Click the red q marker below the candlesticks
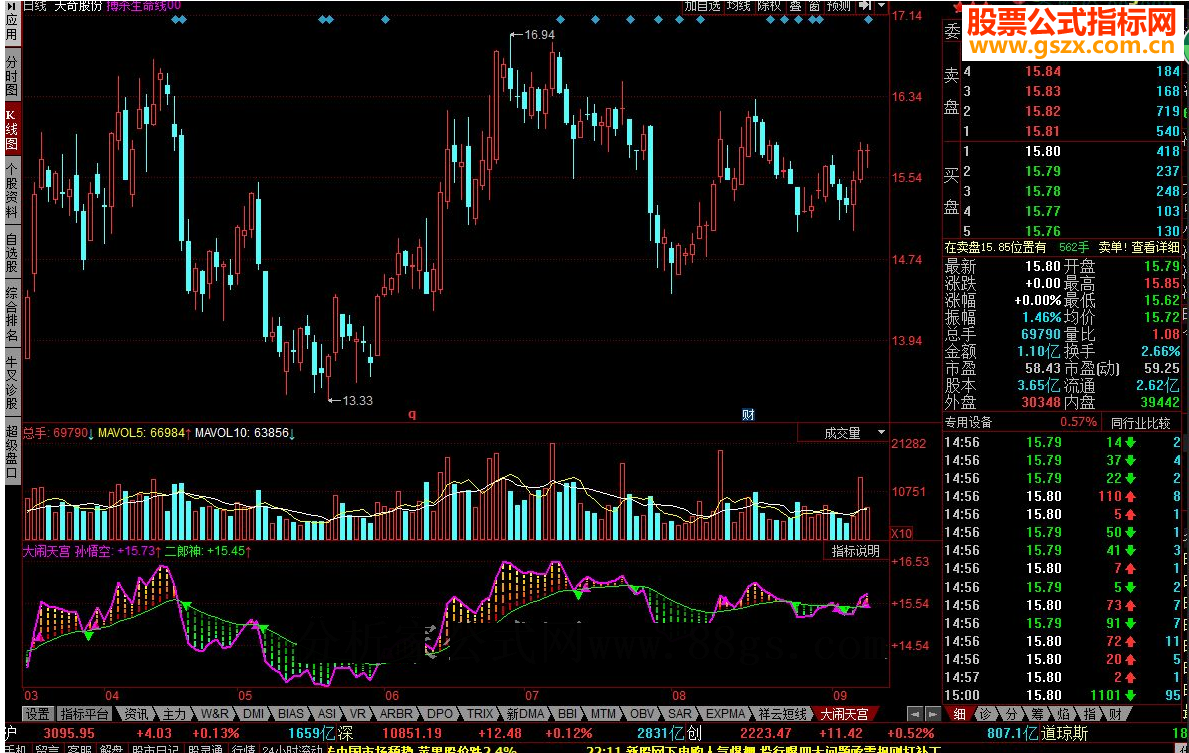The width and height of the screenshot is (1189, 753). 411,414
